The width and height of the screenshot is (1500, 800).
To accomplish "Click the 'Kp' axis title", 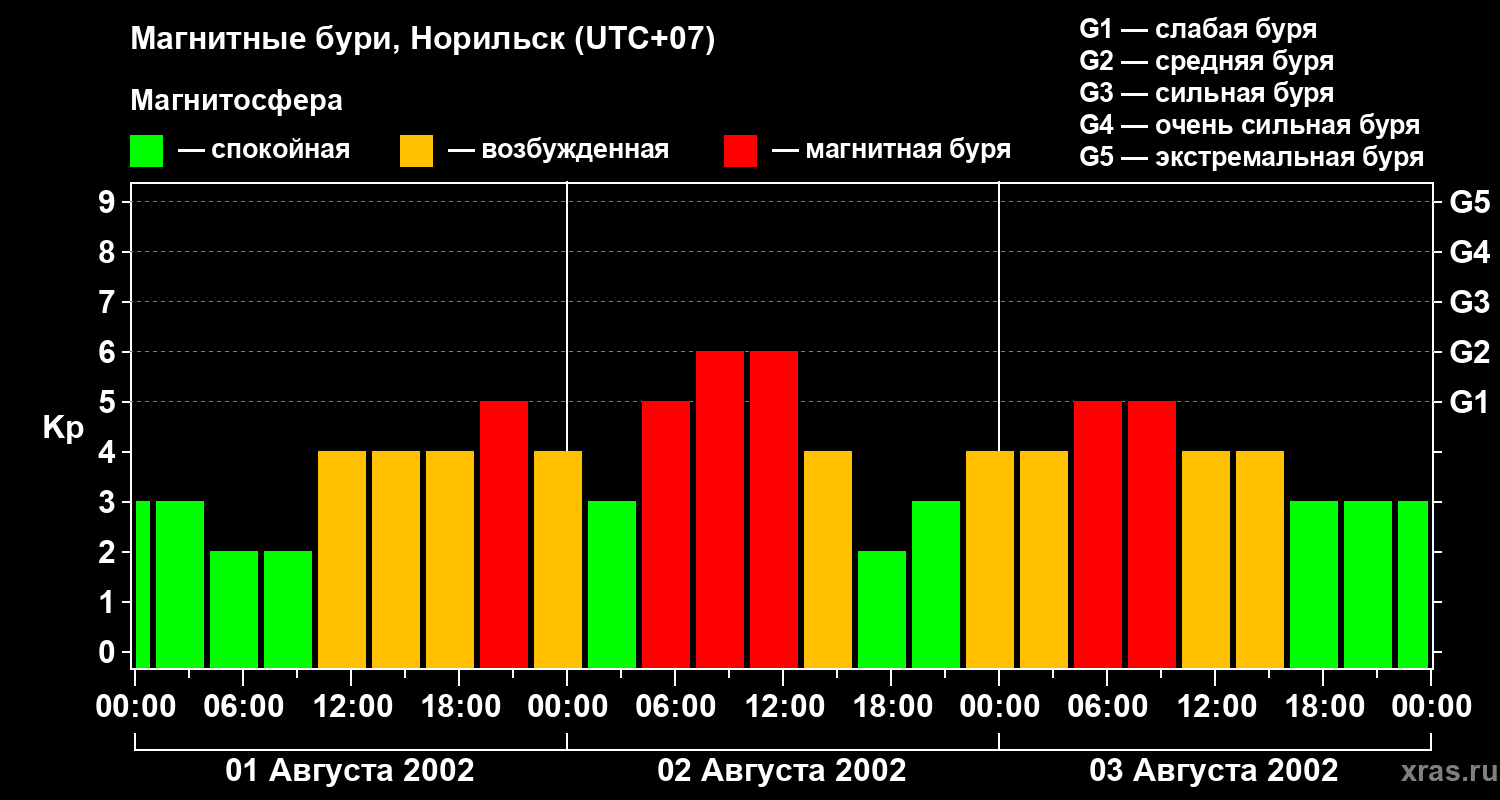I will 63,428.
